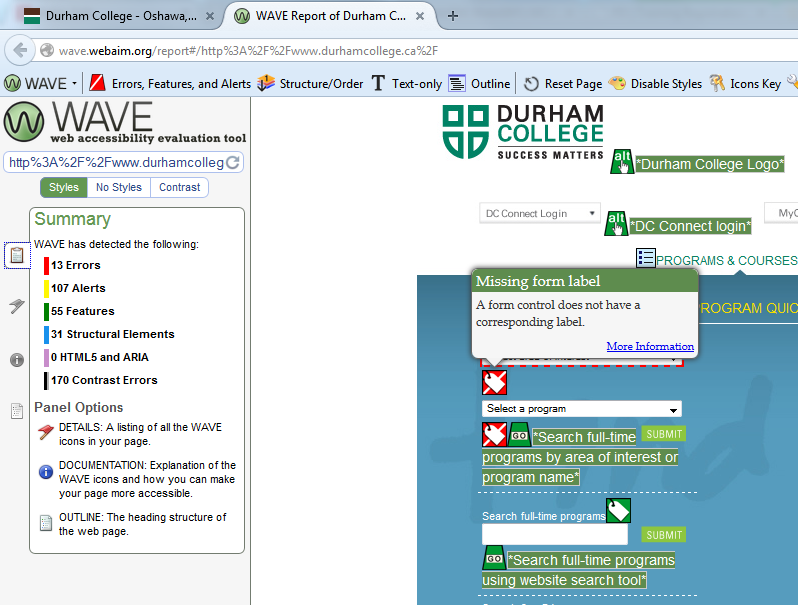Click SUBMIT beside Search full-time programs by area

pos(664,434)
